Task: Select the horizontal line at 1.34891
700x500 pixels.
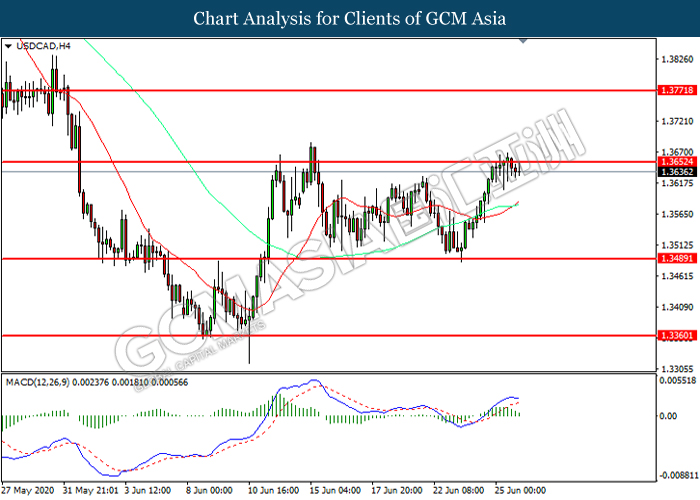Action: 329,258
